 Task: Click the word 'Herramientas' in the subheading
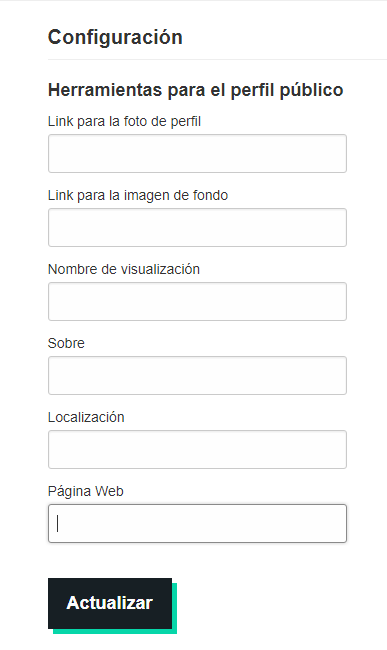pyautogui.click(x=105, y=90)
